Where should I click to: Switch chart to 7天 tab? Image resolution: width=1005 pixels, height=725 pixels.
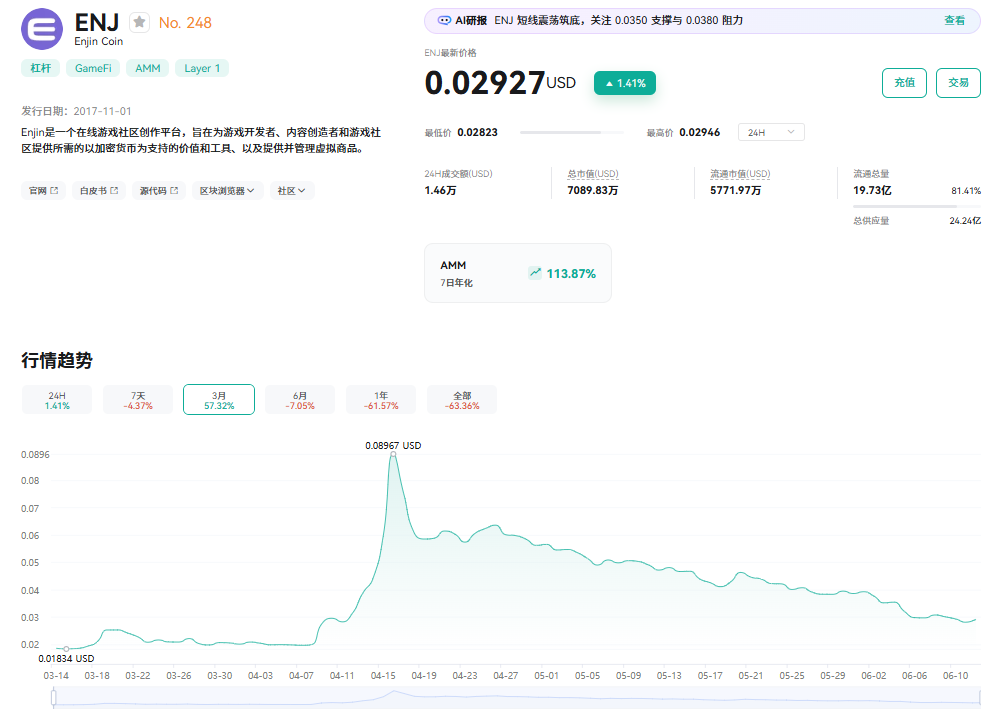138,400
